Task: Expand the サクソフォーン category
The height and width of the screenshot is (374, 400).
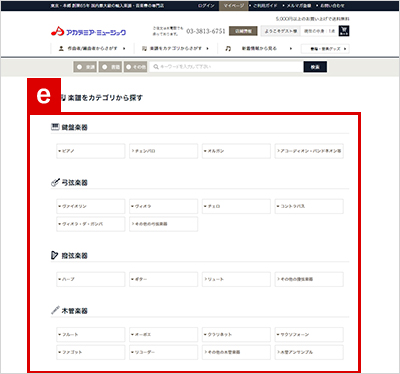Action: coord(309,335)
